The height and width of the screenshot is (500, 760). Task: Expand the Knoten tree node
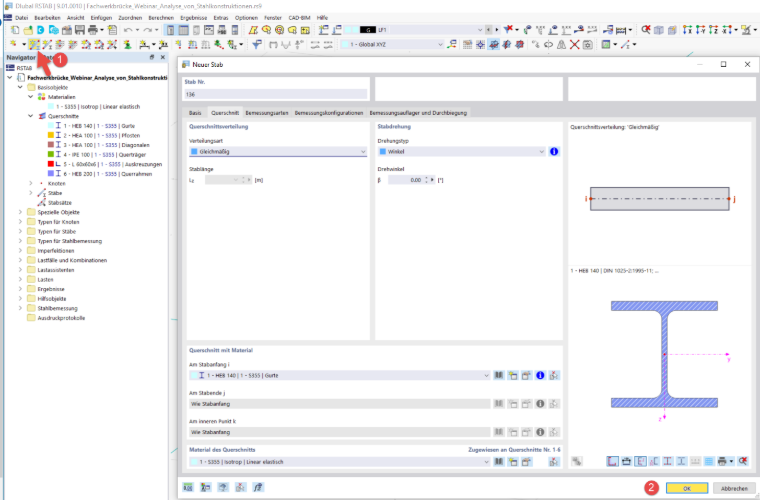tap(31, 184)
